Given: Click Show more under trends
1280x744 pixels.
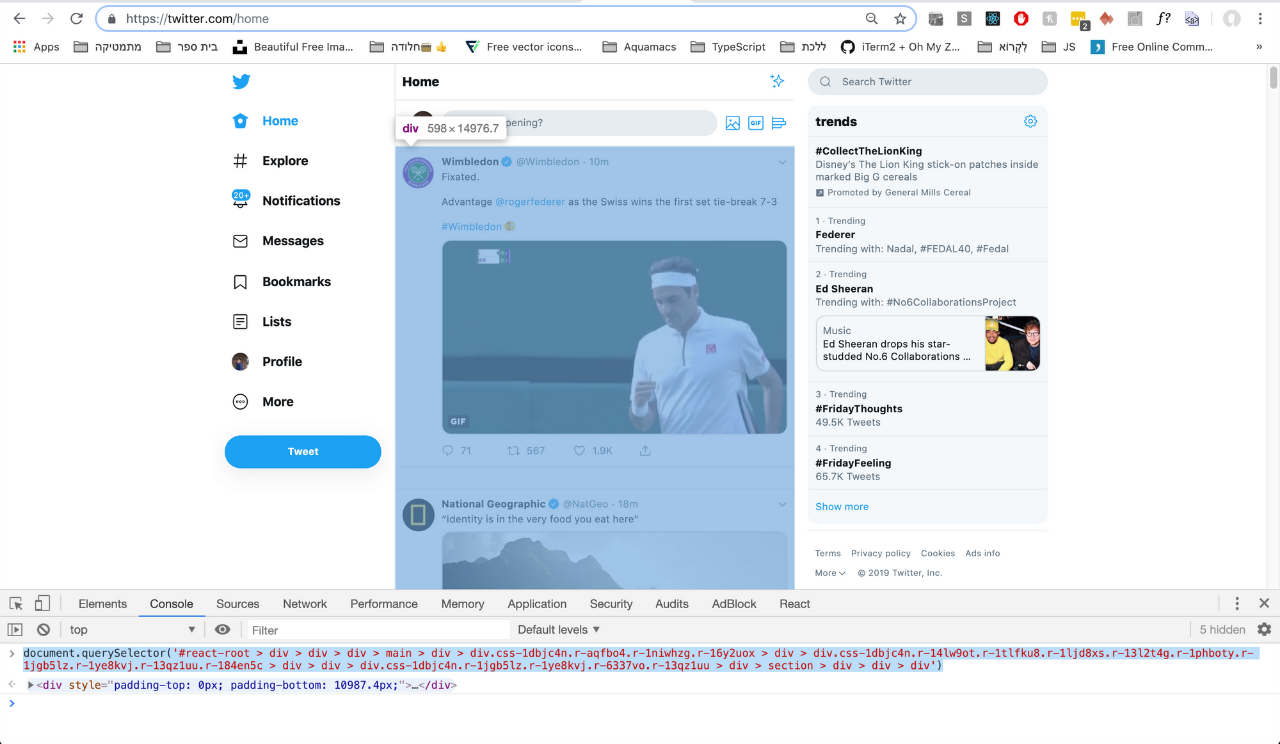Looking at the screenshot, I should click(842, 507).
